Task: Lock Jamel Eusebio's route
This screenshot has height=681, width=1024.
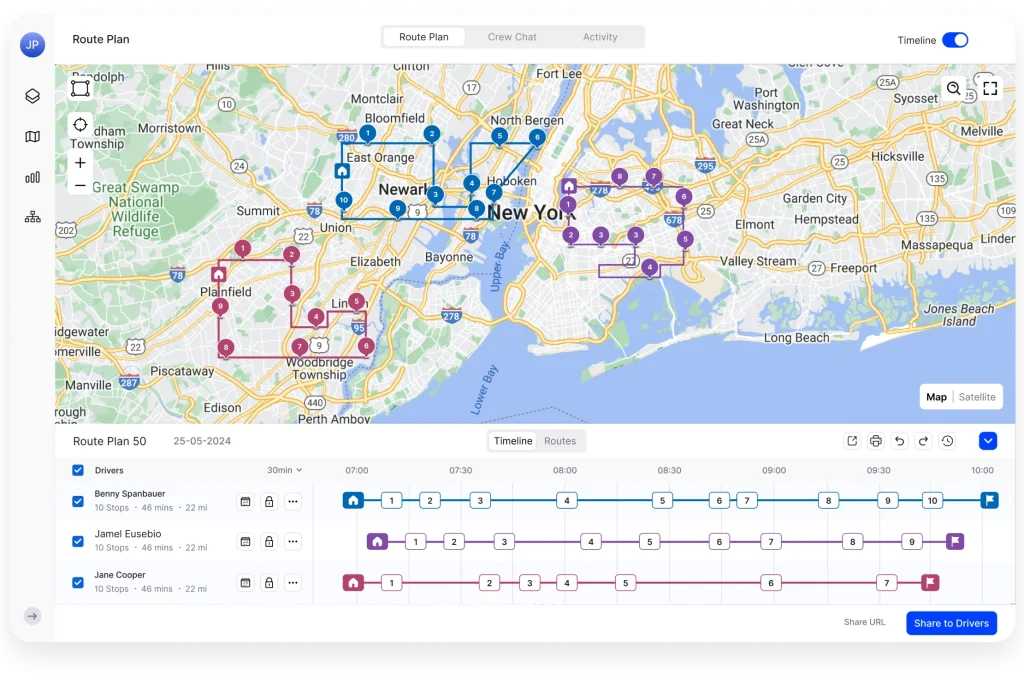Action: click(x=269, y=541)
